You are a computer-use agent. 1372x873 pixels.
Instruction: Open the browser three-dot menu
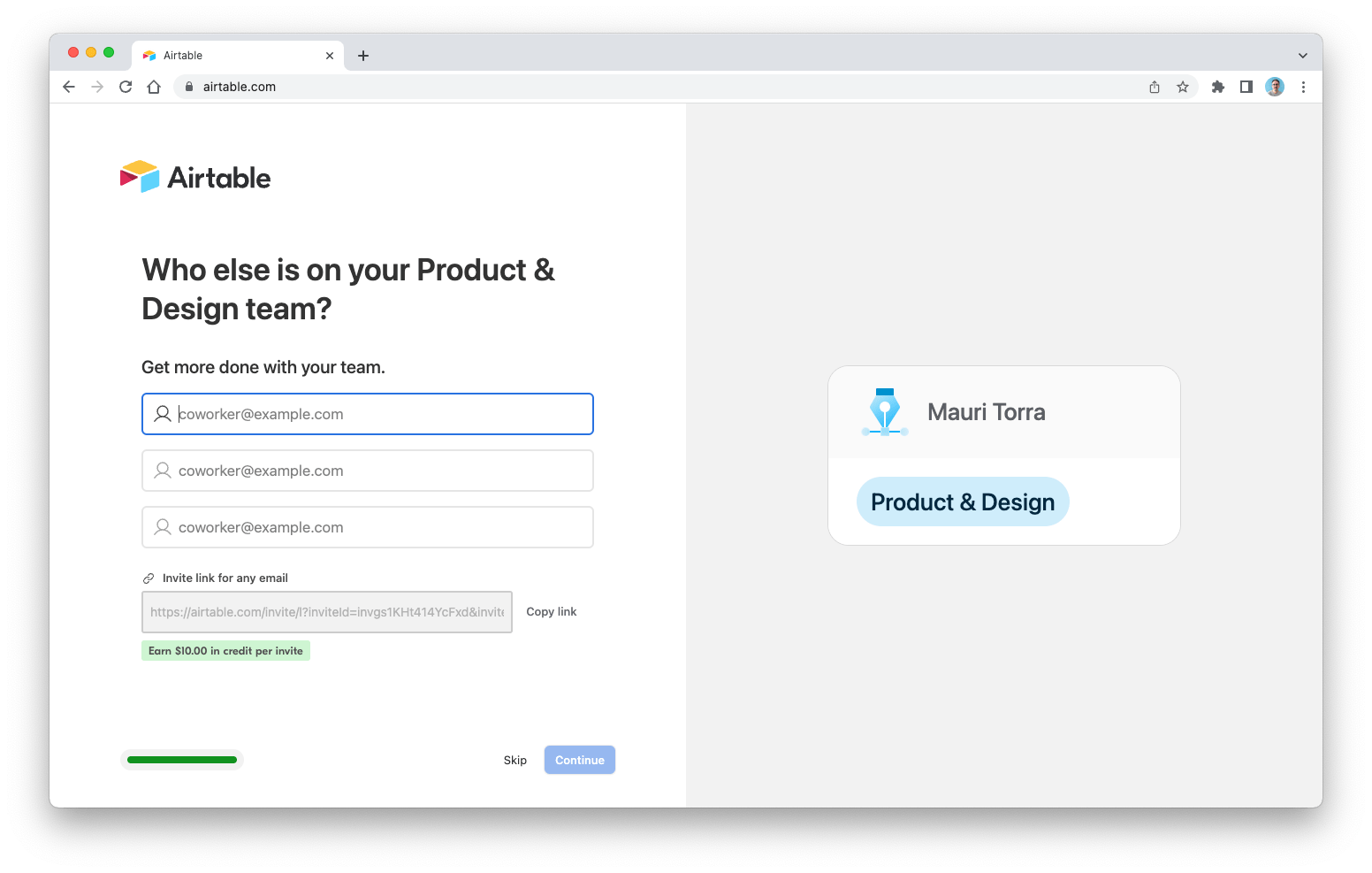point(1304,87)
